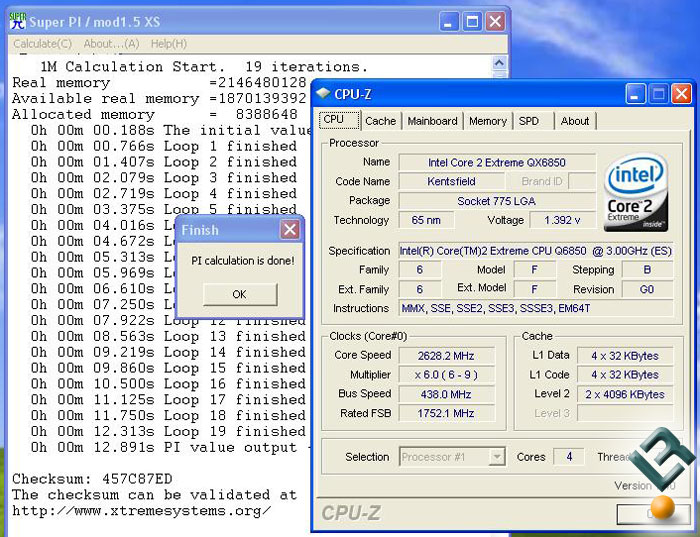Click the Kentsfield code name field
Screen dimensions: 700x537
click(x=451, y=182)
